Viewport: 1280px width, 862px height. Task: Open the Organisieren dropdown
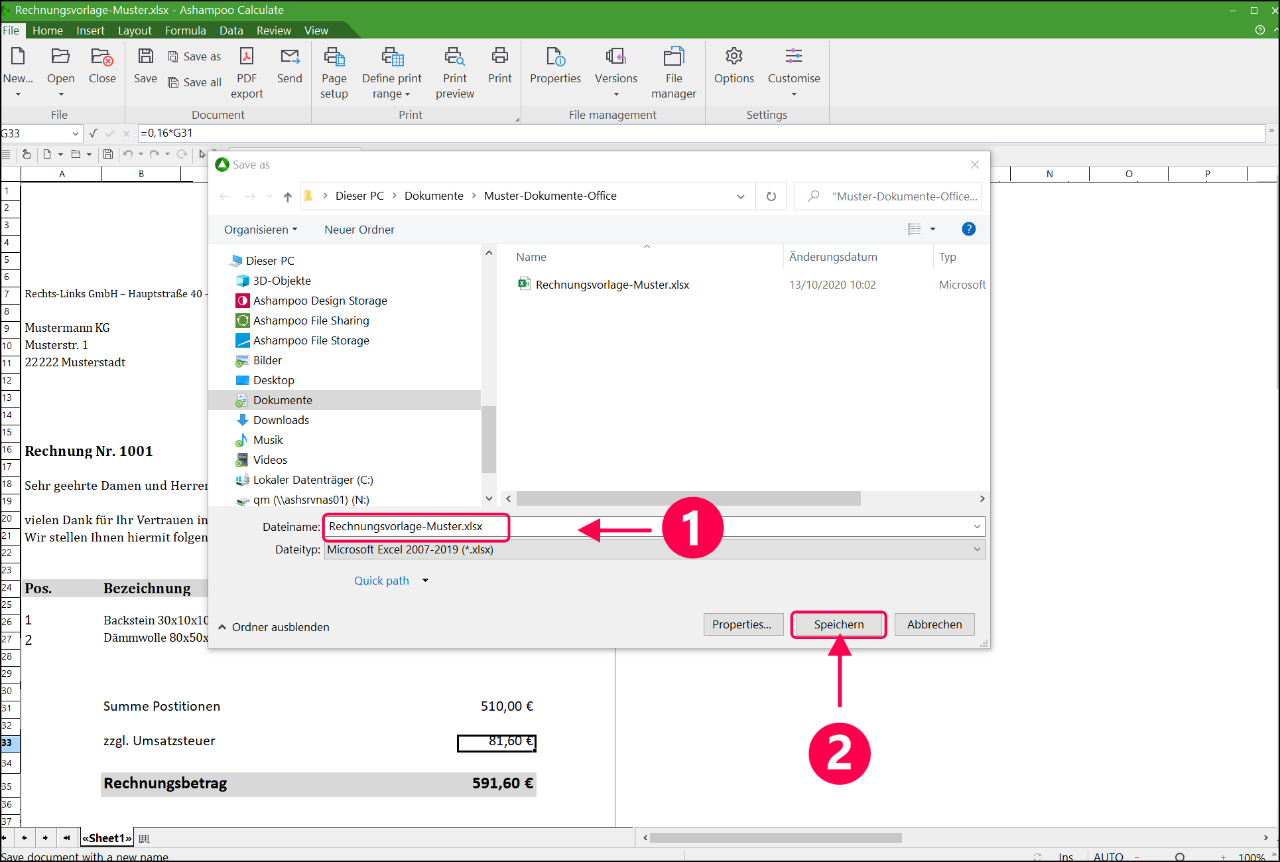261,229
